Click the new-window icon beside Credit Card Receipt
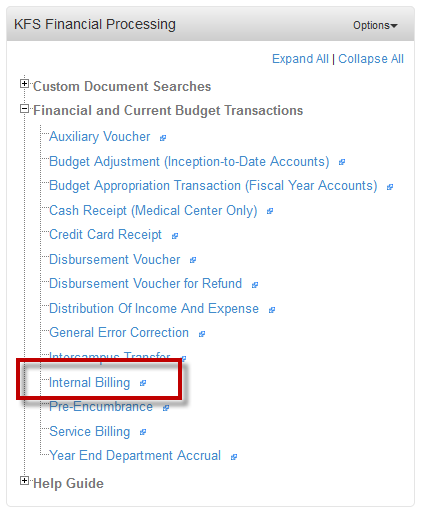Image resolution: width=426 pixels, height=513 pixels. pos(175,236)
